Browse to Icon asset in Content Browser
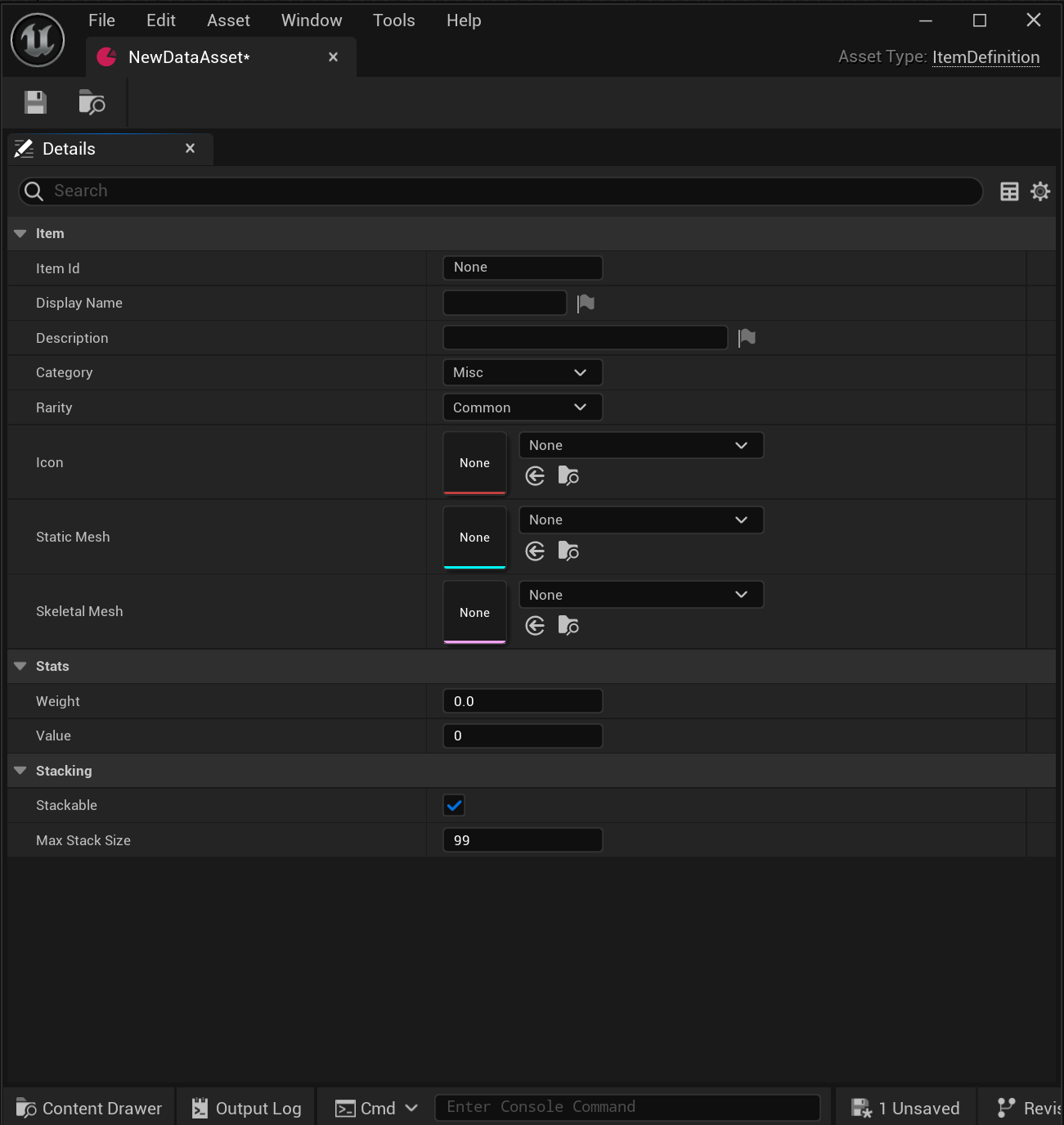Image resolution: width=1064 pixels, height=1125 pixels. coord(568,476)
